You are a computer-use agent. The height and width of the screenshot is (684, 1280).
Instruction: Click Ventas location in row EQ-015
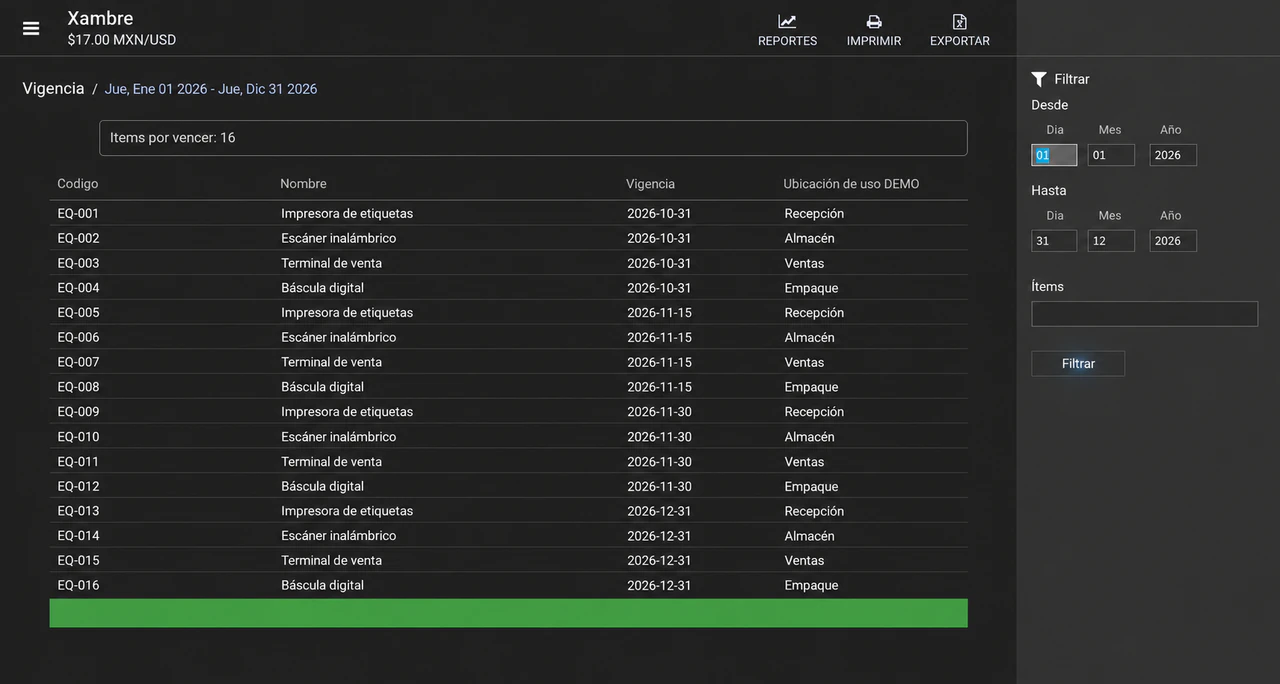point(804,560)
